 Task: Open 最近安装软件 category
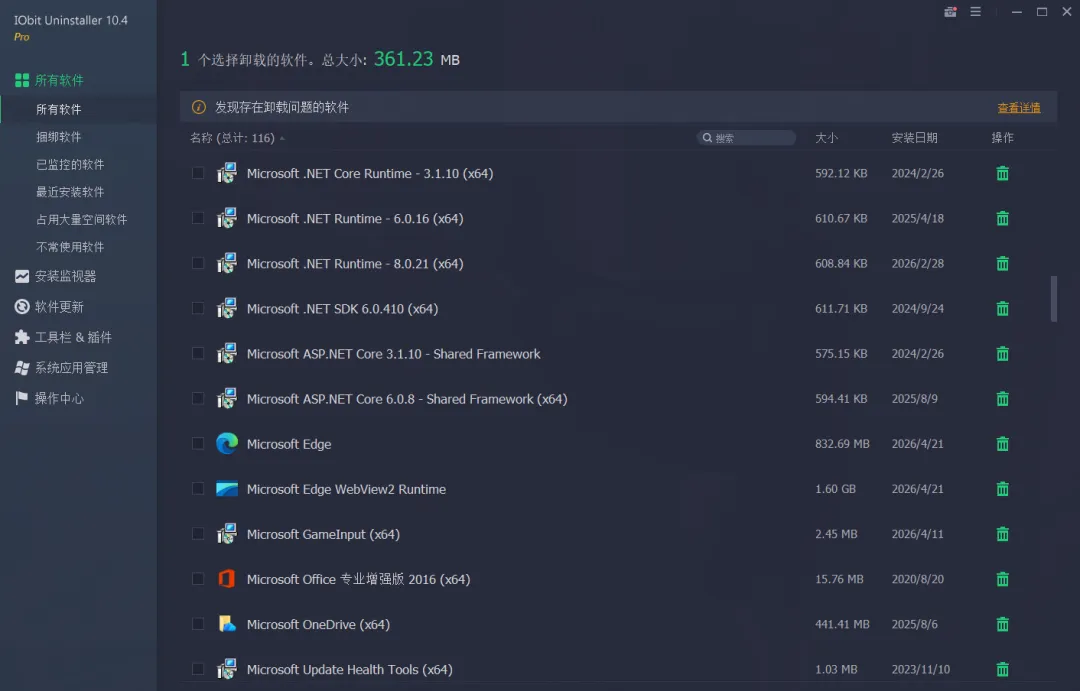70,192
